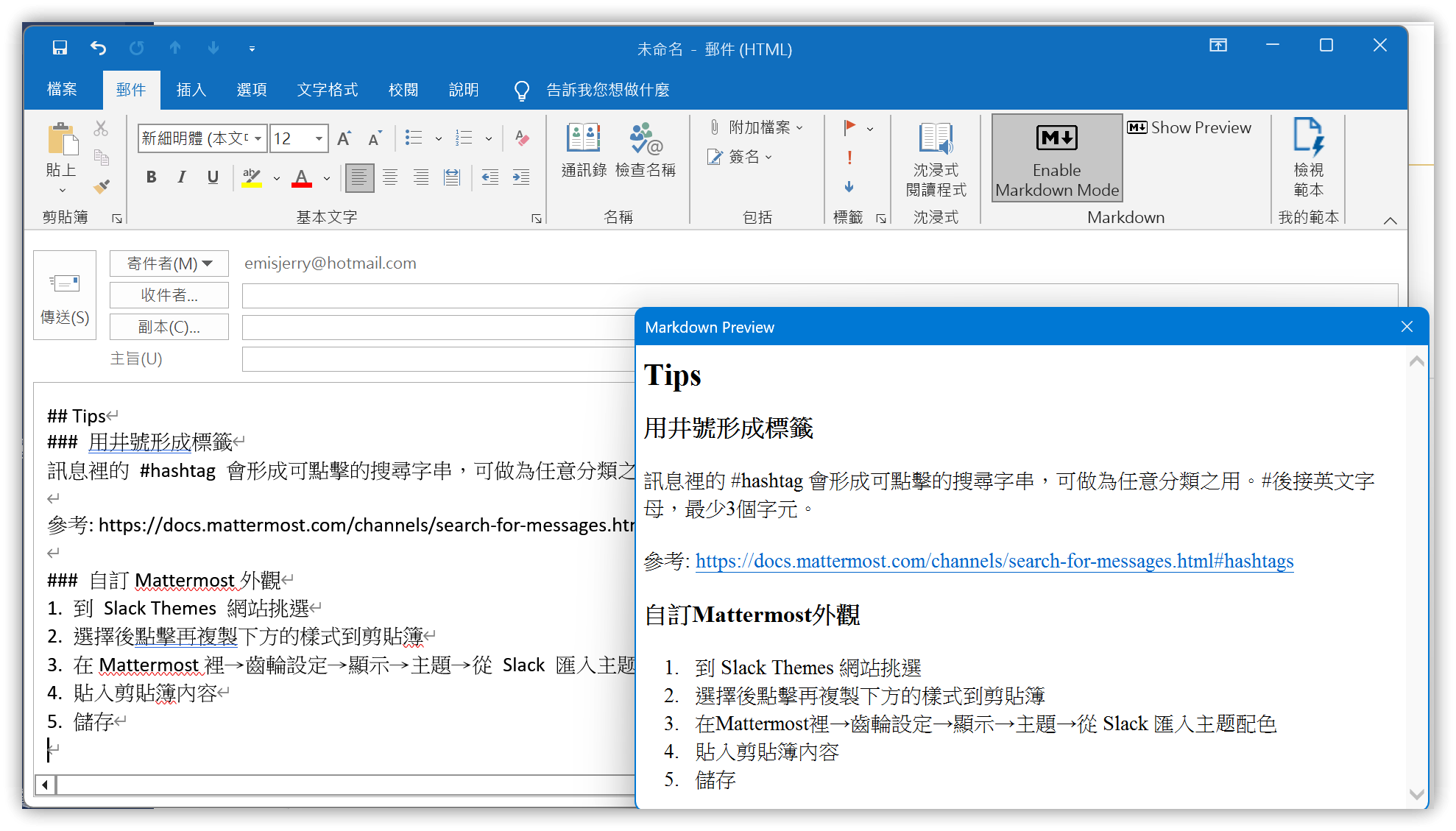The image size is (1456, 831).
Task: Apply the yellow text highlight color
Action: click(252, 177)
